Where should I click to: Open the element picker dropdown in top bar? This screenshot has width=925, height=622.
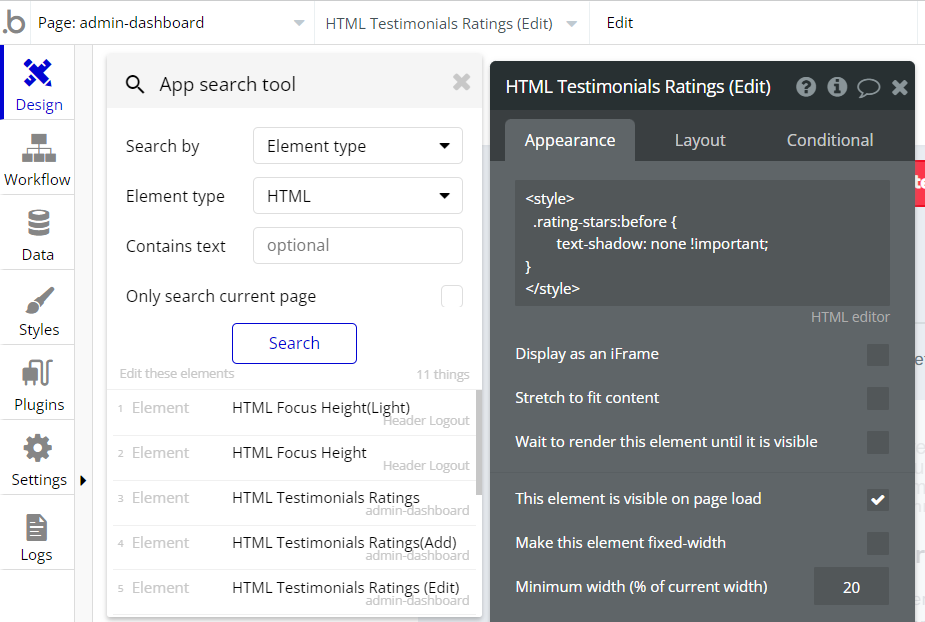pyautogui.click(x=451, y=24)
